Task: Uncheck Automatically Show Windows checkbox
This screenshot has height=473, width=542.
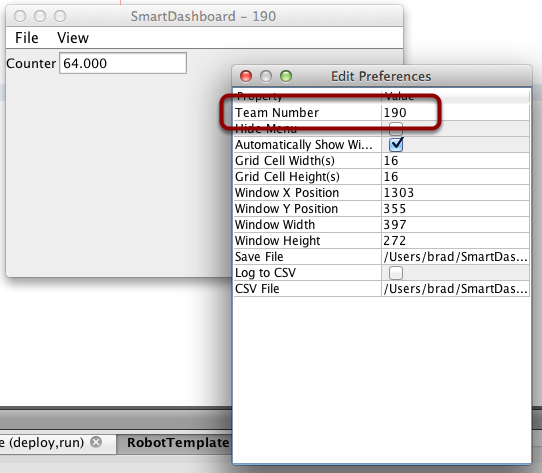Action: tap(396, 145)
